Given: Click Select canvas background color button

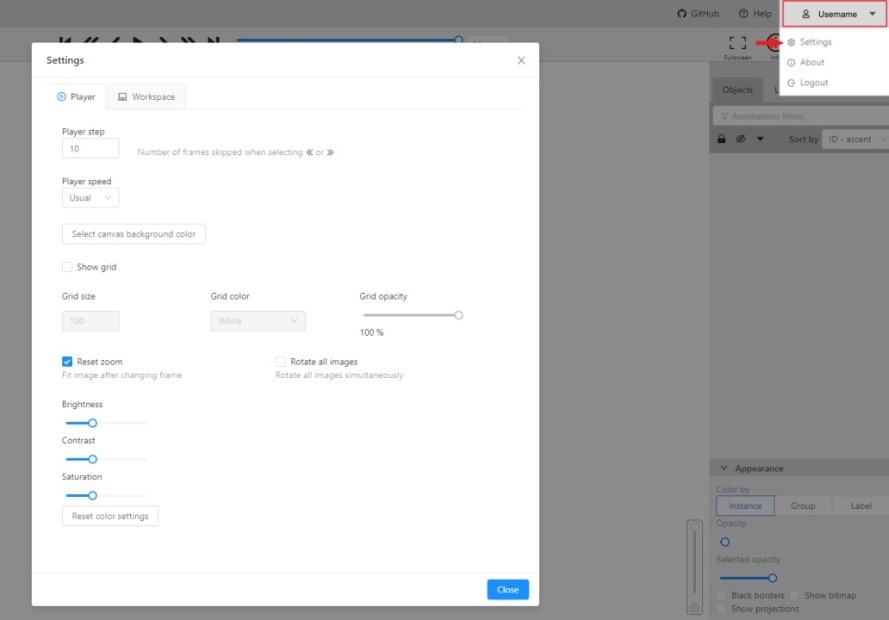Looking at the screenshot, I should click(x=133, y=234).
